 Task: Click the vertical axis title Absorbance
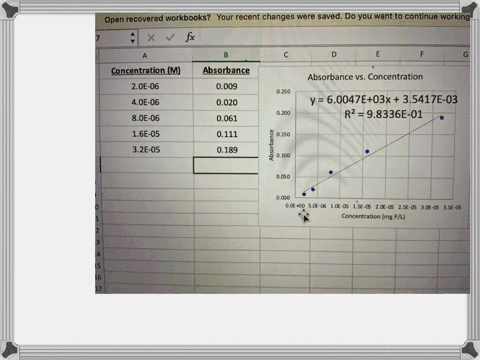tap(271, 145)
